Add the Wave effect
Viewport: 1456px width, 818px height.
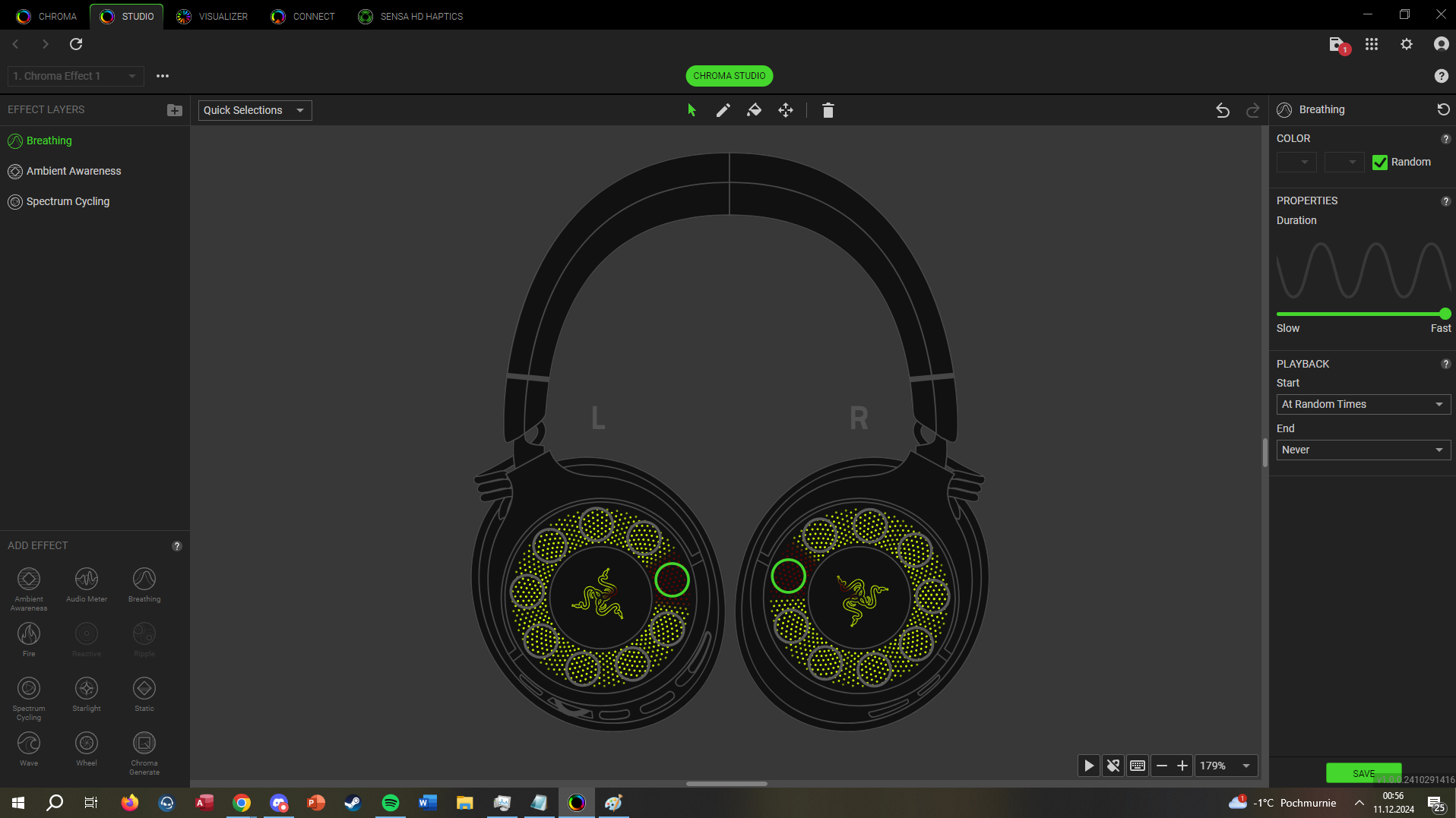29,747
